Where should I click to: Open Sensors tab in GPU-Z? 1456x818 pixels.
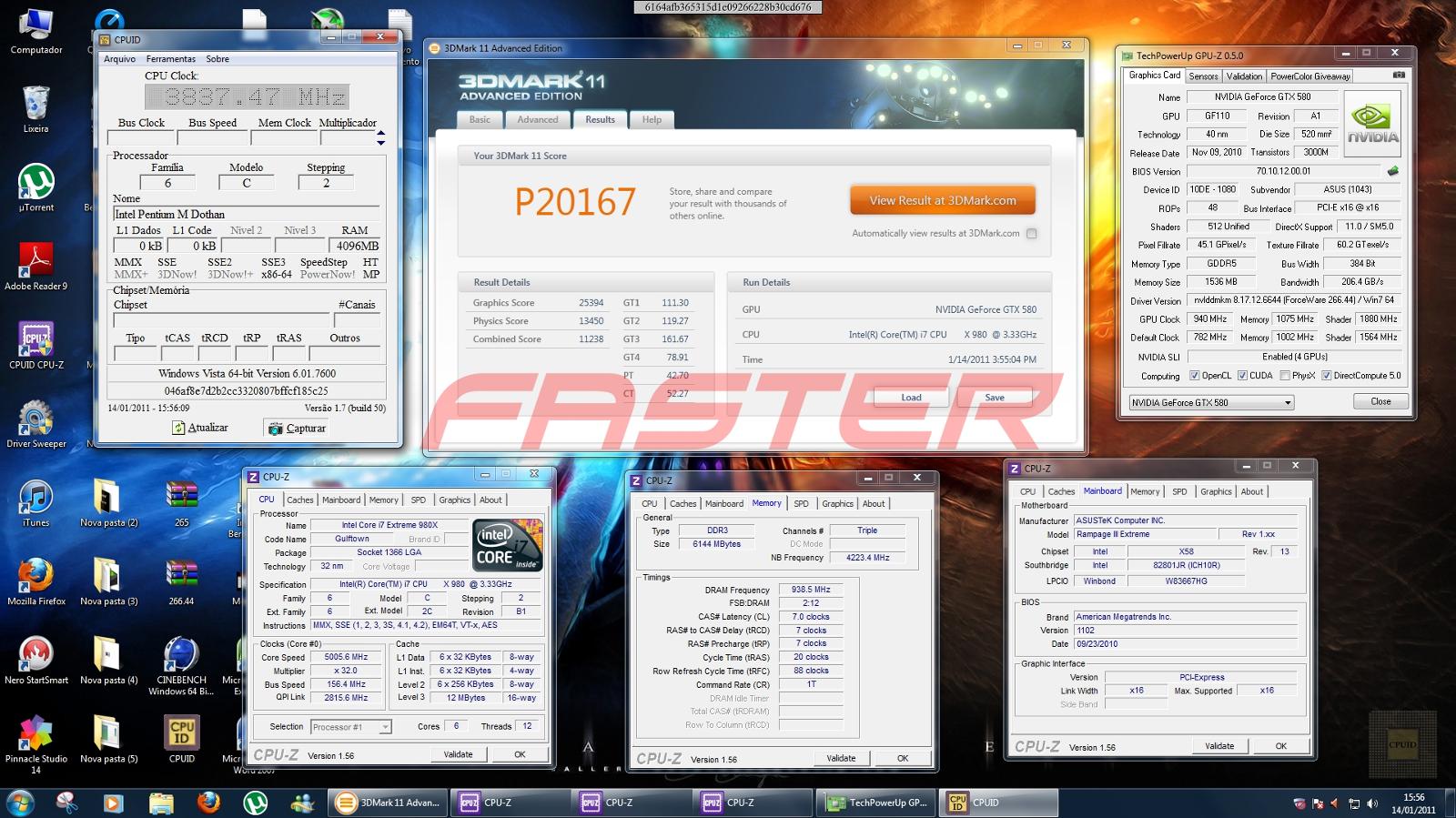pos(1203,76)
